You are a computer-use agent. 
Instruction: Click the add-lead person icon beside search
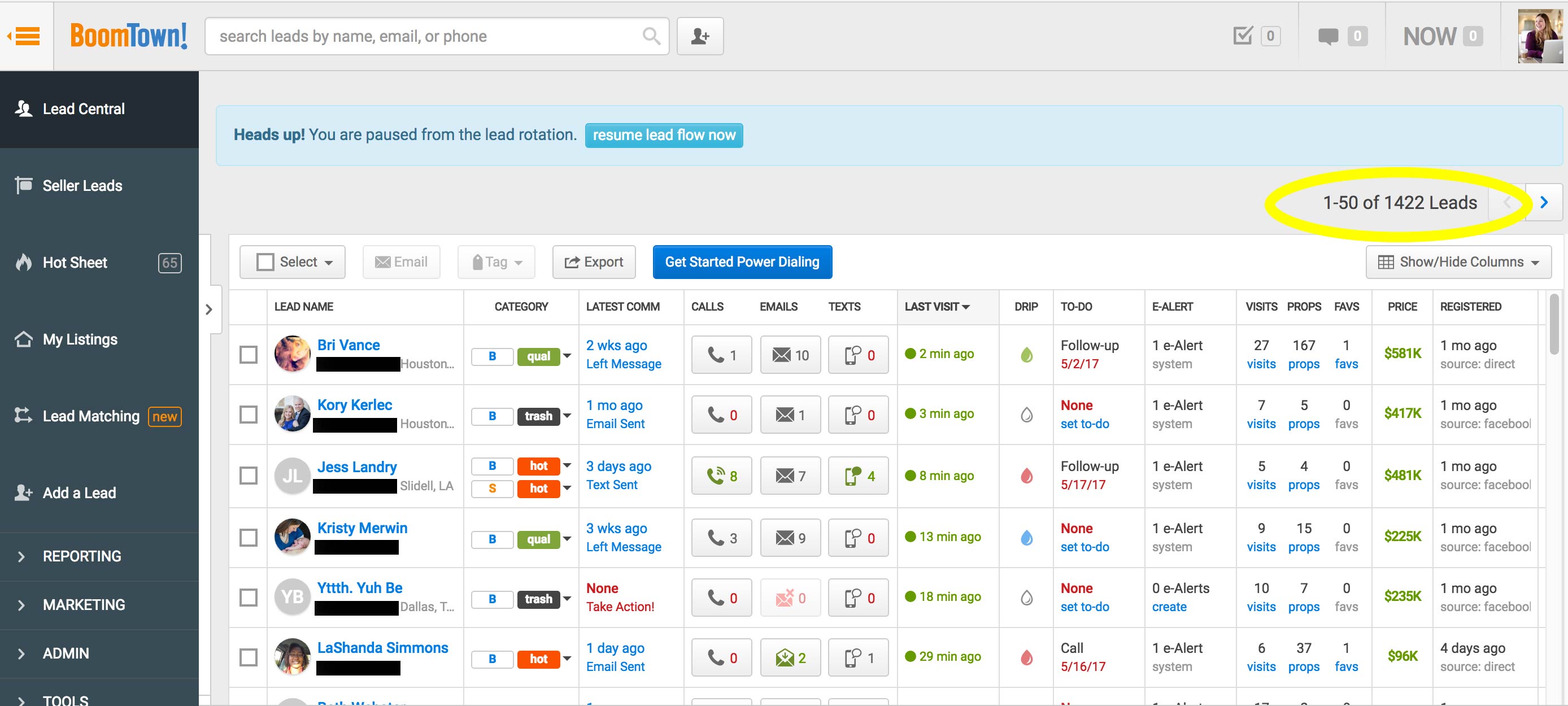click(x=700, y=37)
